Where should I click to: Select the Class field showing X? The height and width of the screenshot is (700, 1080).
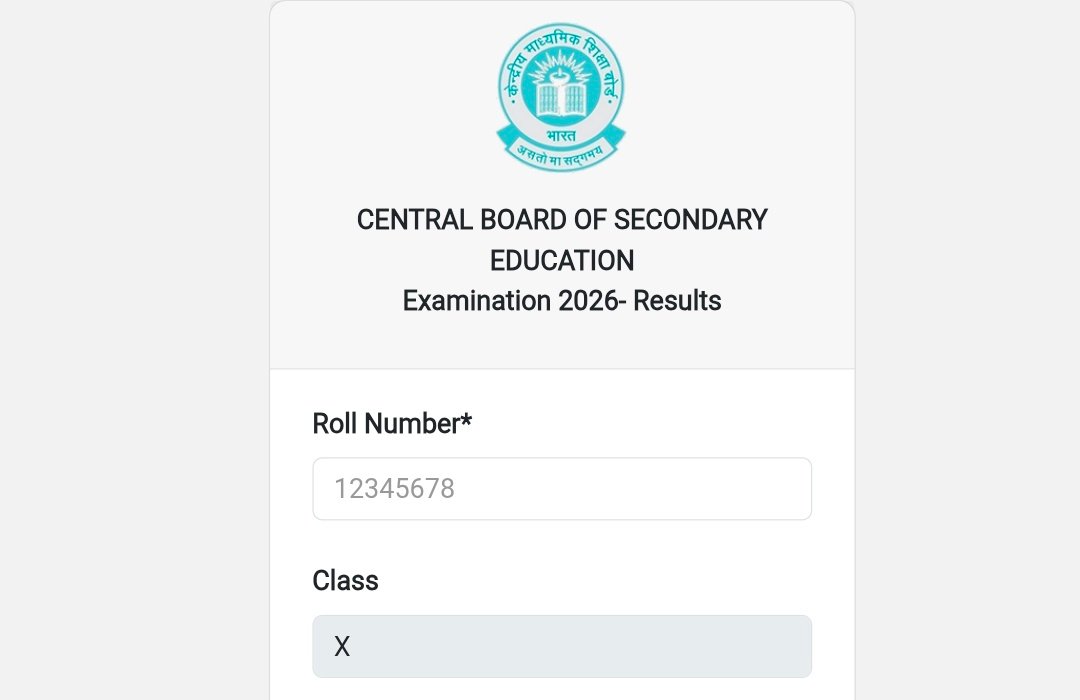pyautogui.click(x=561, y=646)
